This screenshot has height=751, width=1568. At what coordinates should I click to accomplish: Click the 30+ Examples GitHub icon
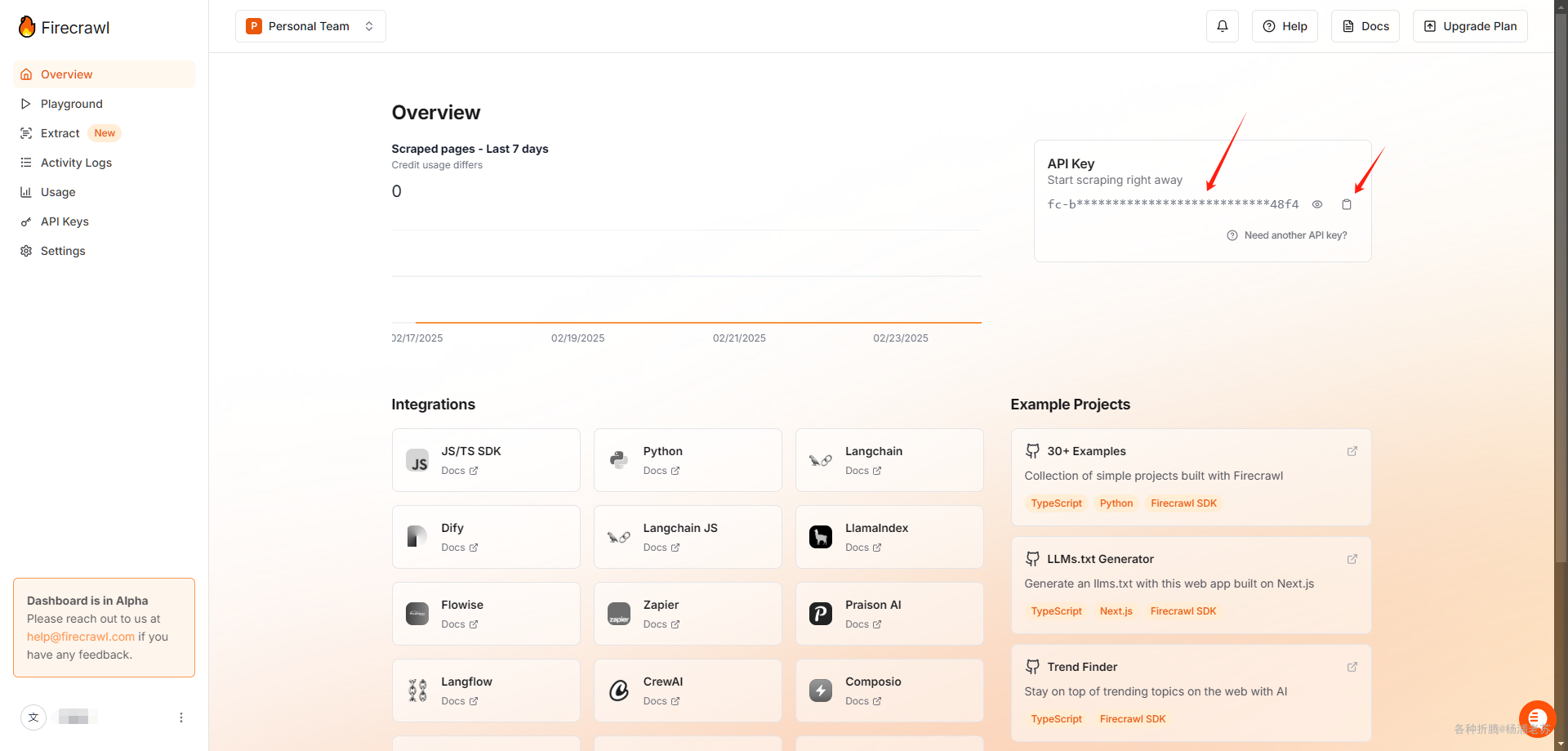[x=1032, y=451]
